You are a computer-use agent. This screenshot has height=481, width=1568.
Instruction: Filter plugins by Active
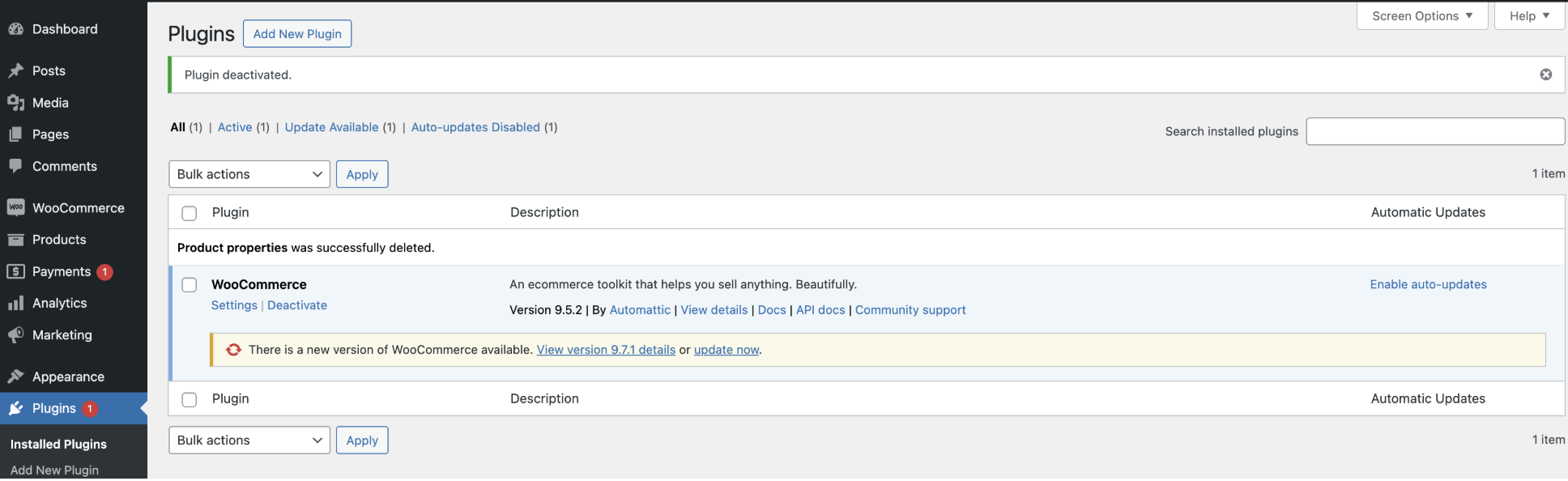pos(235,127)
